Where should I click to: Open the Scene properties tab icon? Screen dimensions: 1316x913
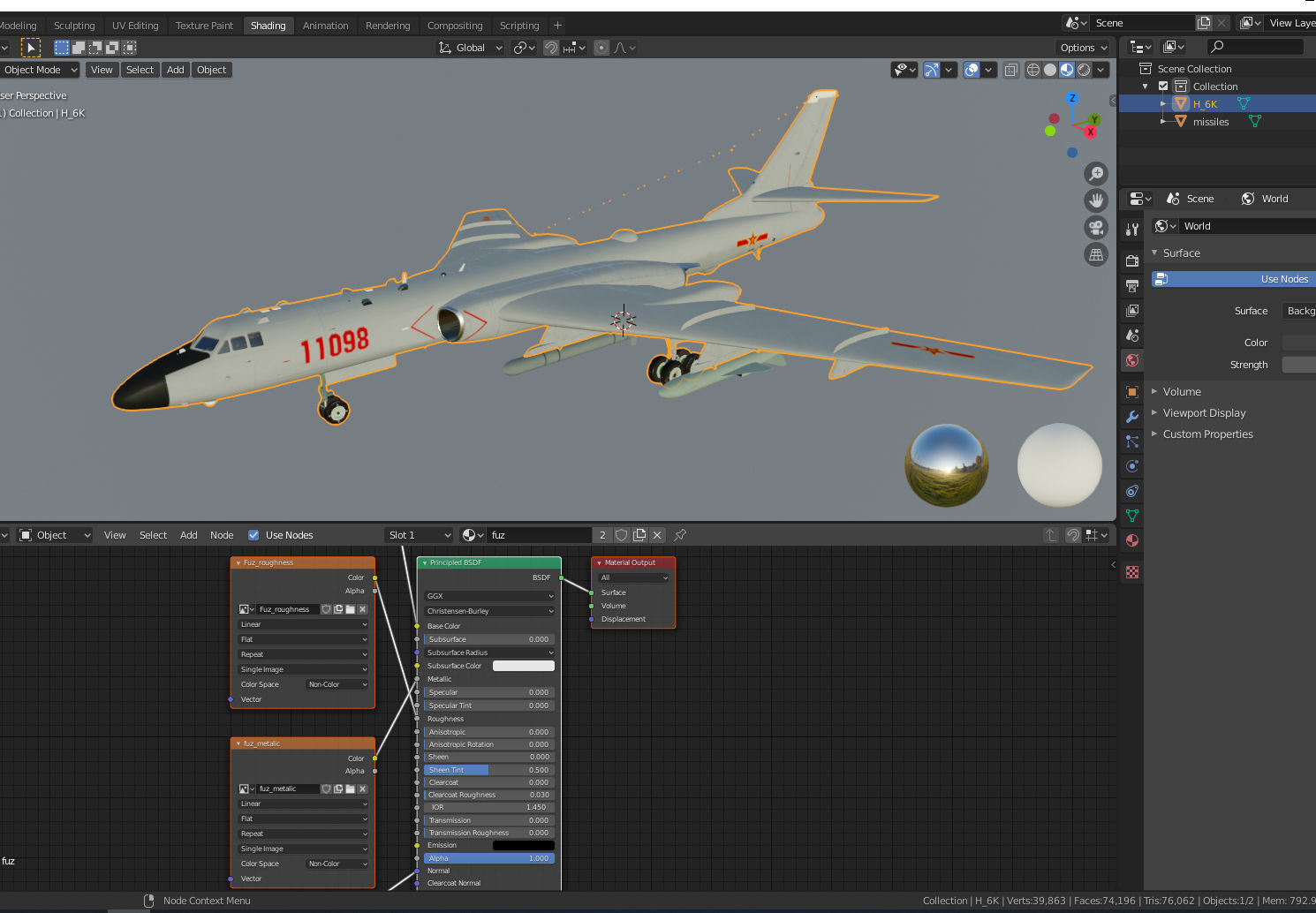point(1132,335)
